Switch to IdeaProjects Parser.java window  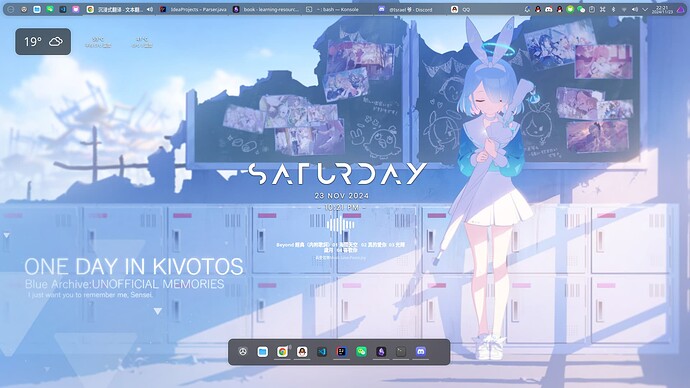[x=193, y=9]
